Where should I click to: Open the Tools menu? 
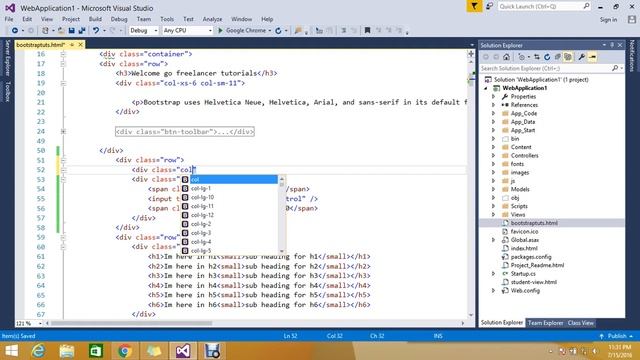coord(167,19)
